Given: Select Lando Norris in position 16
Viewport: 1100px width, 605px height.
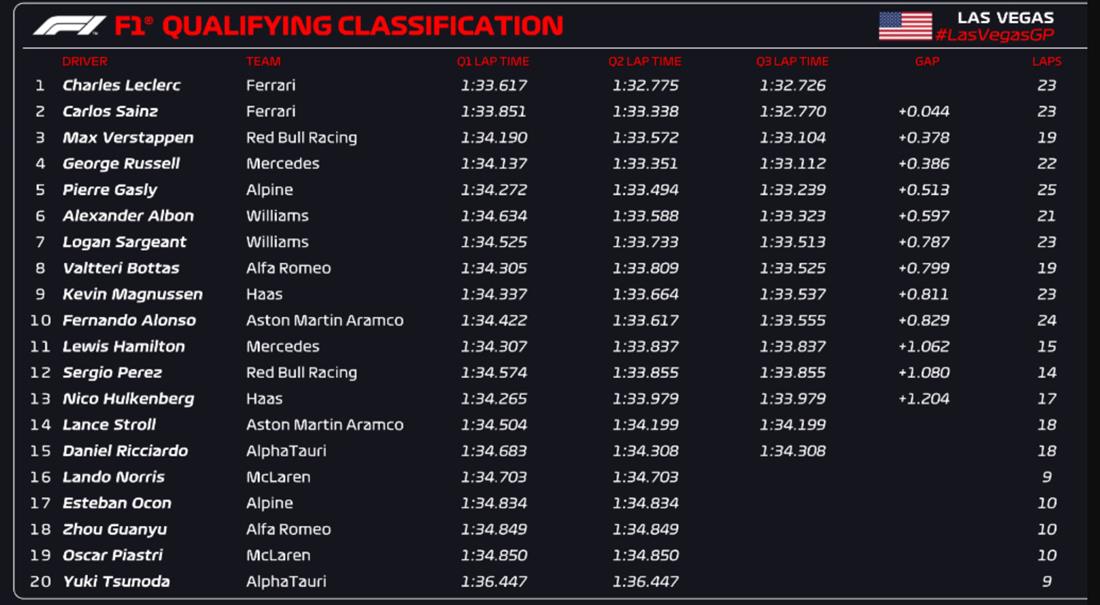Looking at the screenshot, I should tap(113, 477).
